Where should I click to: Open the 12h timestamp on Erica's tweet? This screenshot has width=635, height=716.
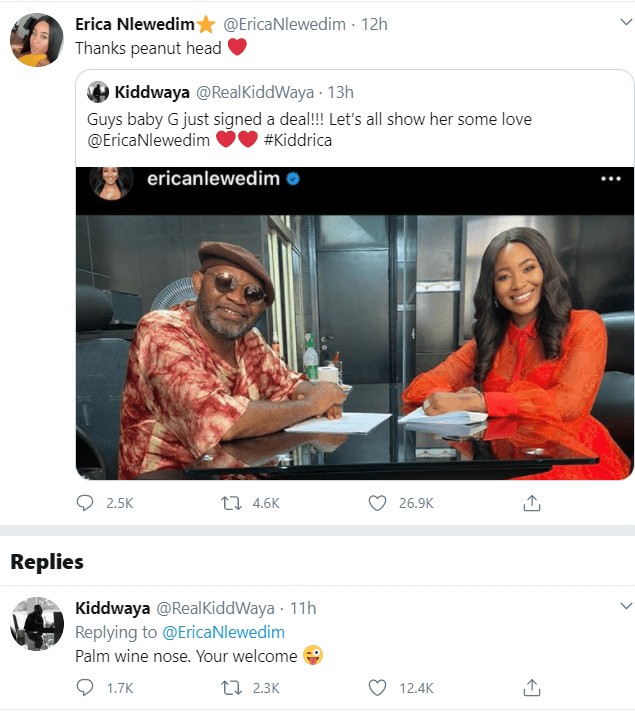[374, 24]
